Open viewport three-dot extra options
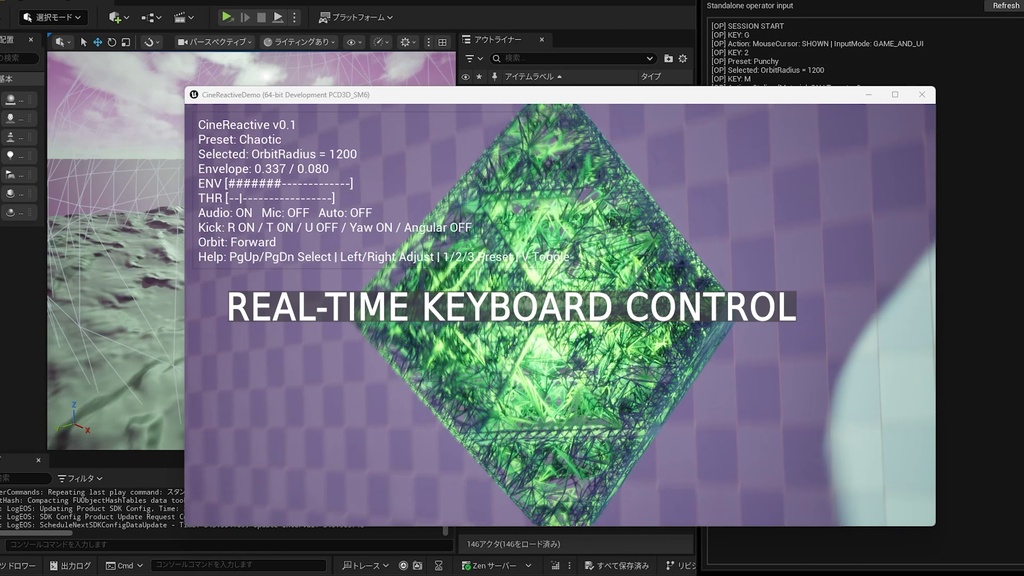 428,42
